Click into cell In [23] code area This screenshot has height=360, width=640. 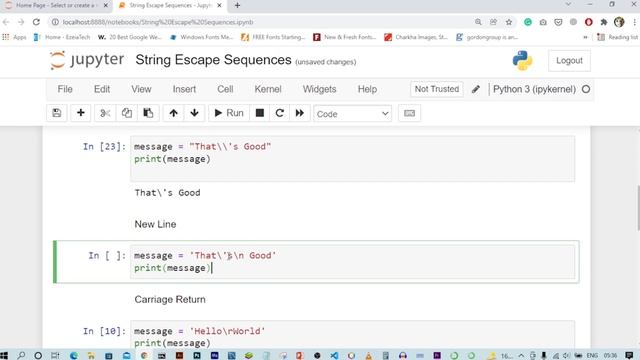click(353, 159)
